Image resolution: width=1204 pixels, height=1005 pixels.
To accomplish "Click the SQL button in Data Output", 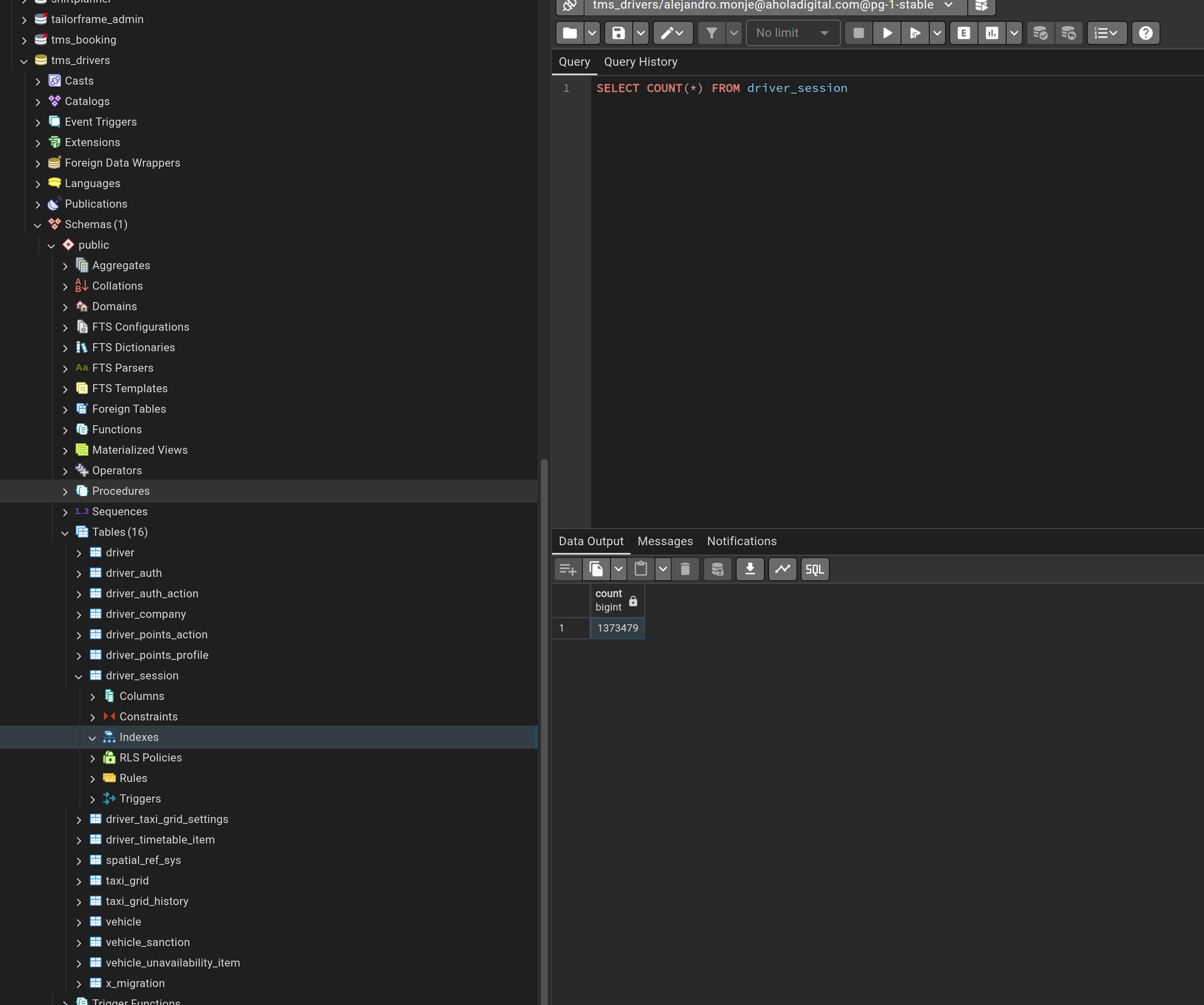I will pyautogui.click(x=815, y=569).
